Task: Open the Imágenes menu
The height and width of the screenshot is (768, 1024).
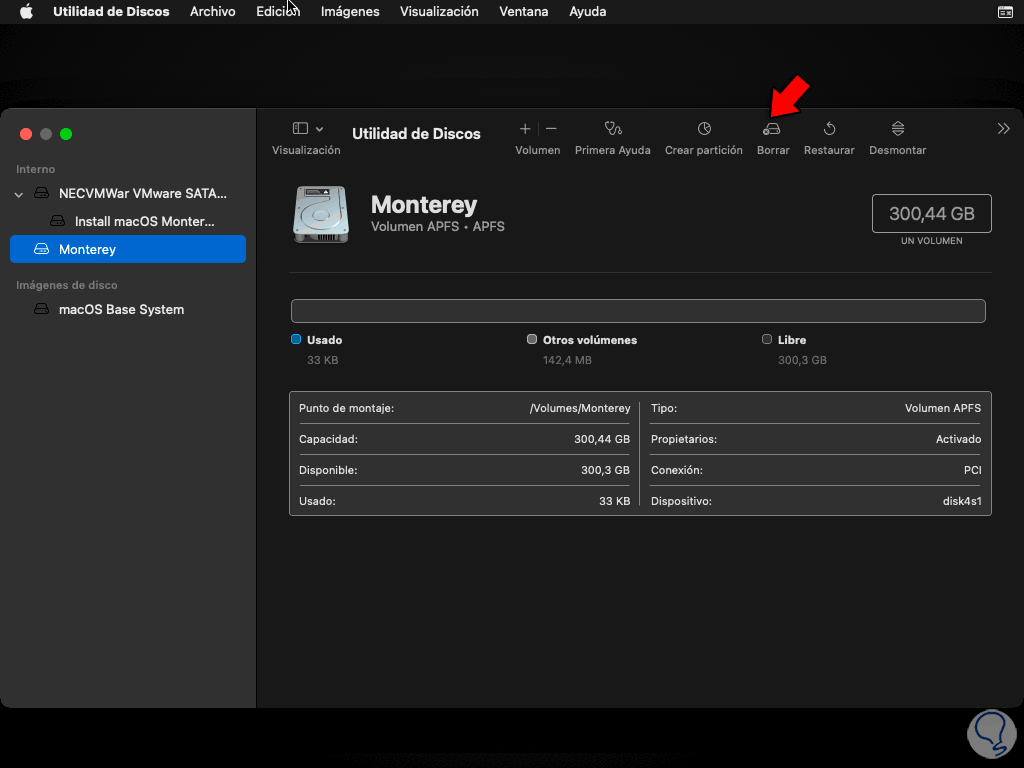Action: (x=350, y=12)
